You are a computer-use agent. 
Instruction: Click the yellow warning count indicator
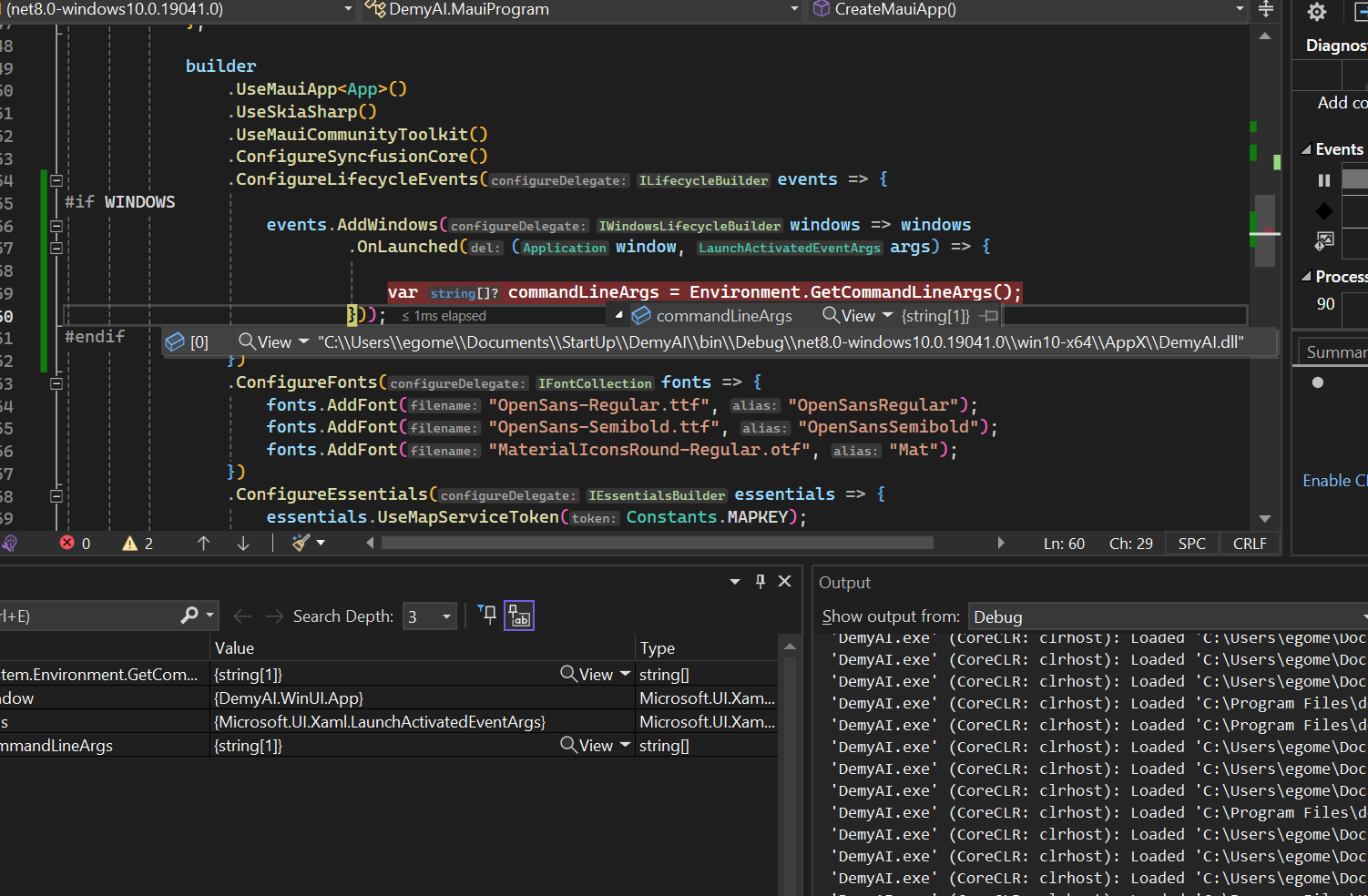(138, 543)
